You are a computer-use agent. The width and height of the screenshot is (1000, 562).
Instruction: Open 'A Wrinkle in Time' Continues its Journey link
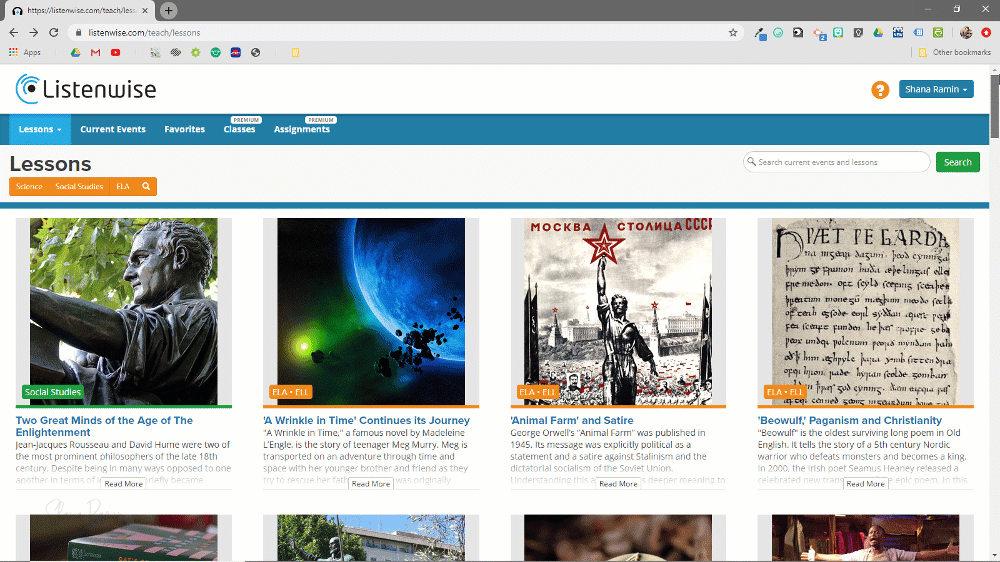(x=366, y=420)
